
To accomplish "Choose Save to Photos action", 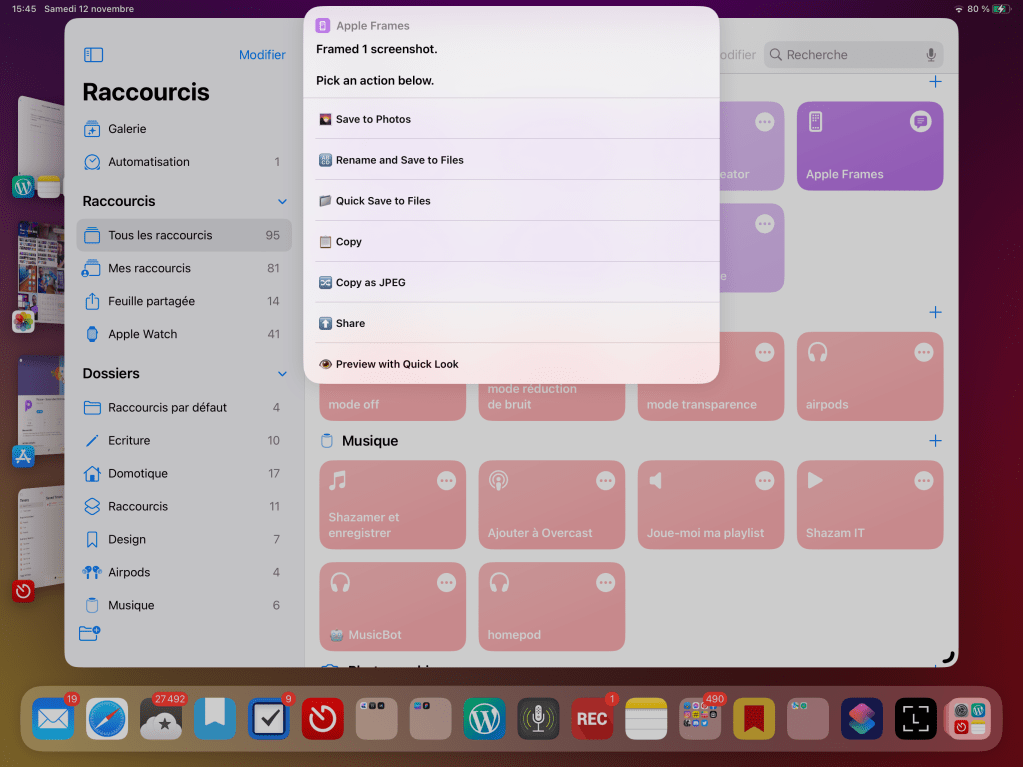I will pyautogui.click(x=373, y=119).
